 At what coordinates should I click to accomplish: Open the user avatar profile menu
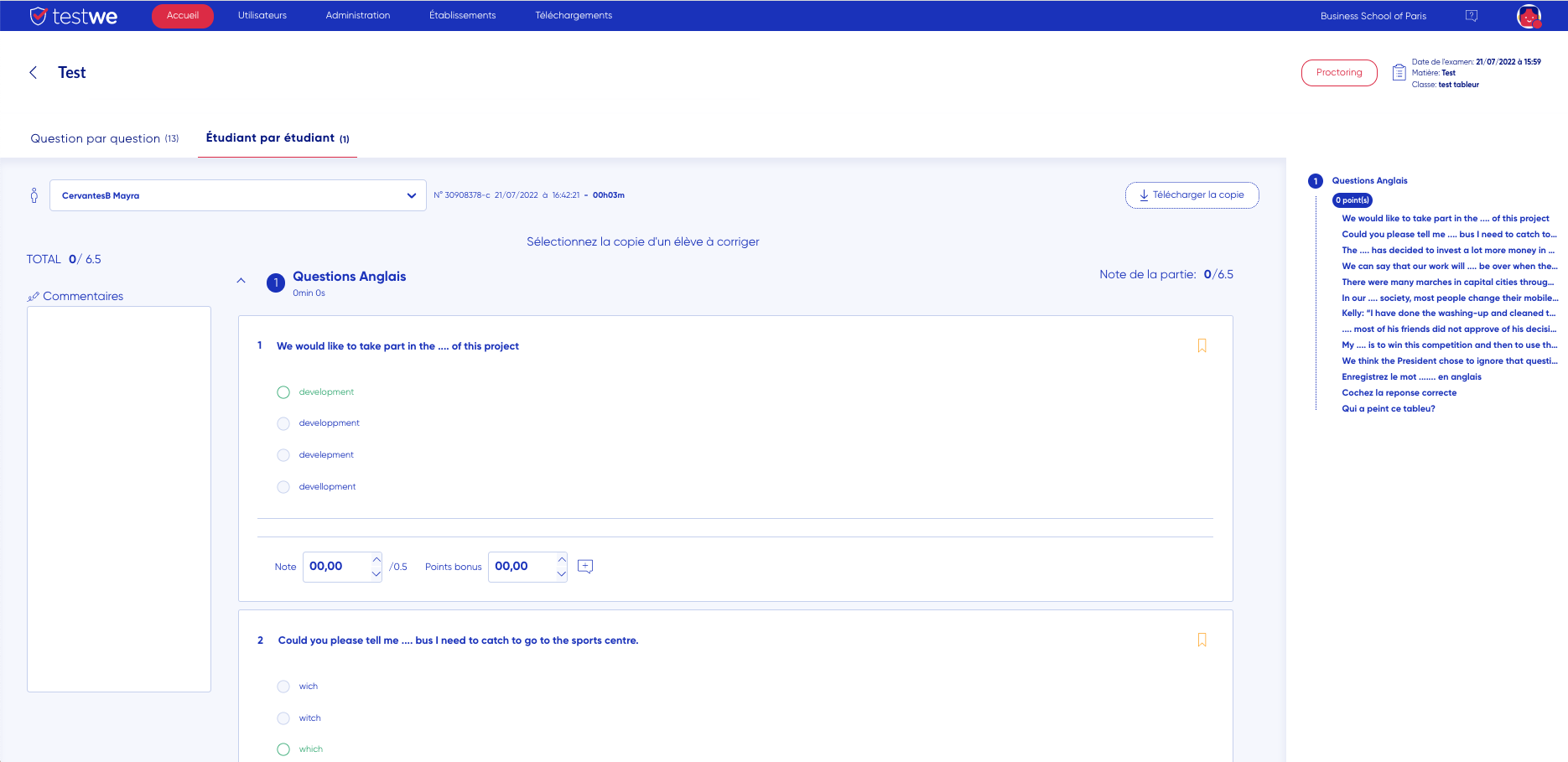pos(1529,16)
